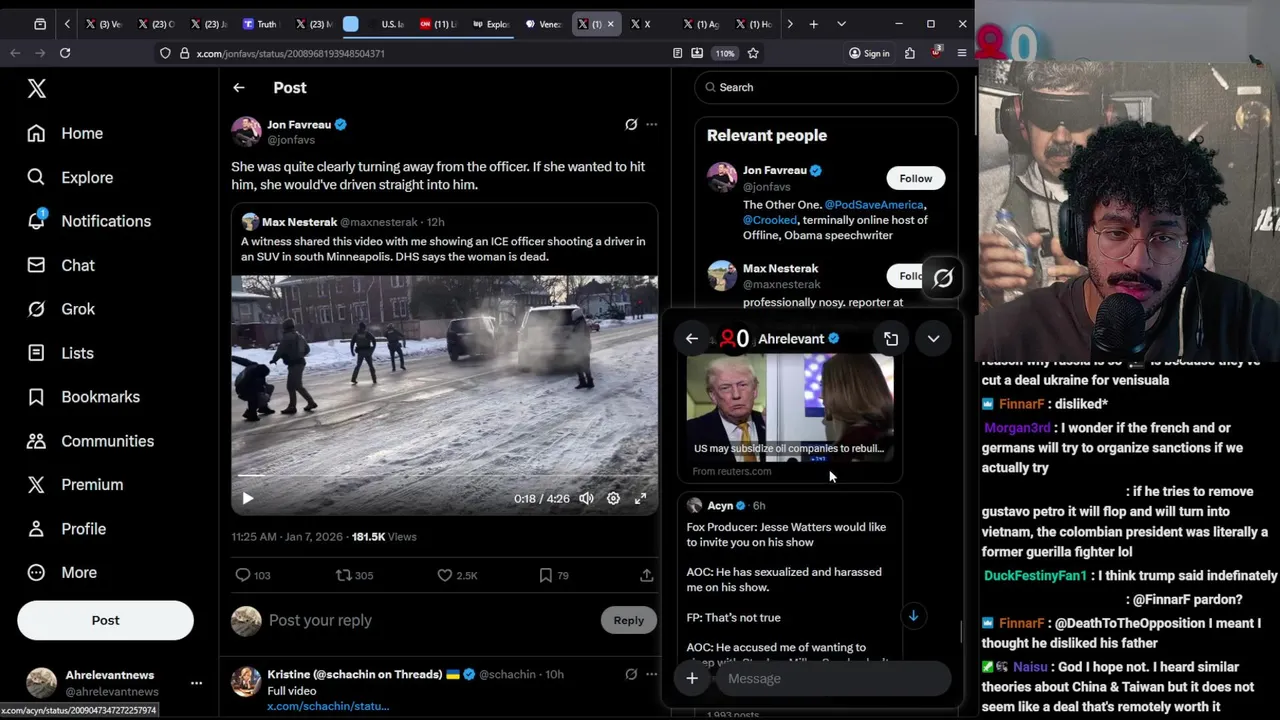Click the floating Grok slash icon
Screen dimensions: 1280x720
tap(943, 279)
